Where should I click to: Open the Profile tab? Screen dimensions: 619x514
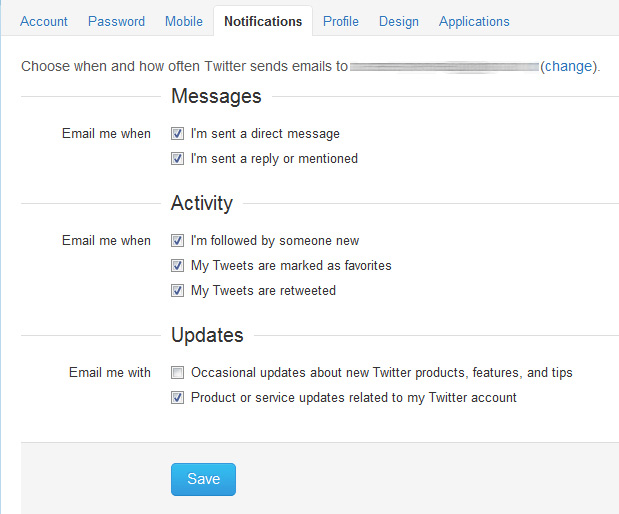click(x=341, y=21)
